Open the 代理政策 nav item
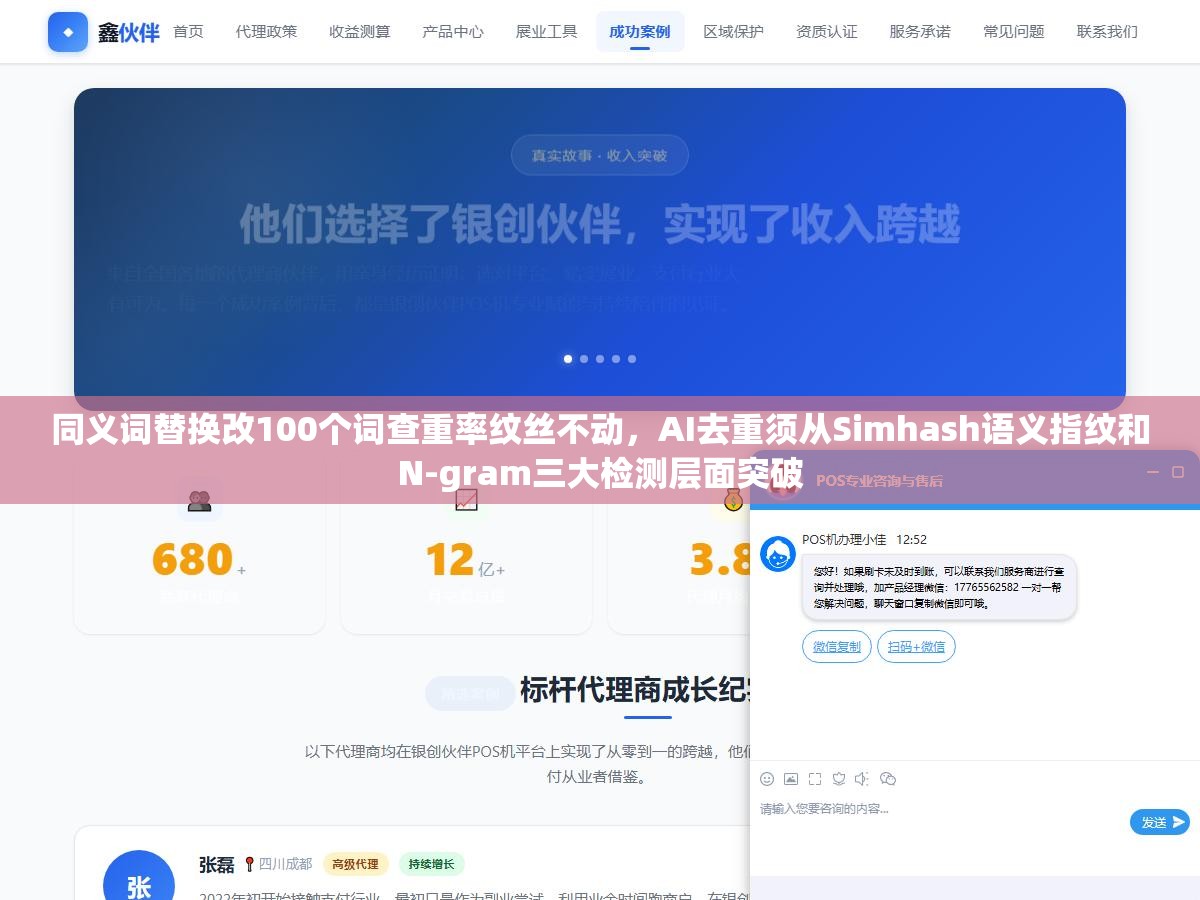This screenshot has height=900, width=1200. click(266, 32)
